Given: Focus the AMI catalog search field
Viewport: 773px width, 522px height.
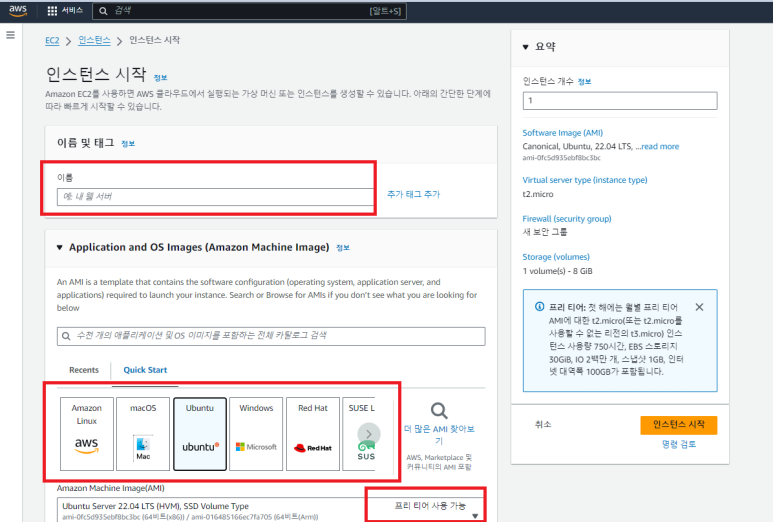Looking at the screenshot, I should [271, 336].
